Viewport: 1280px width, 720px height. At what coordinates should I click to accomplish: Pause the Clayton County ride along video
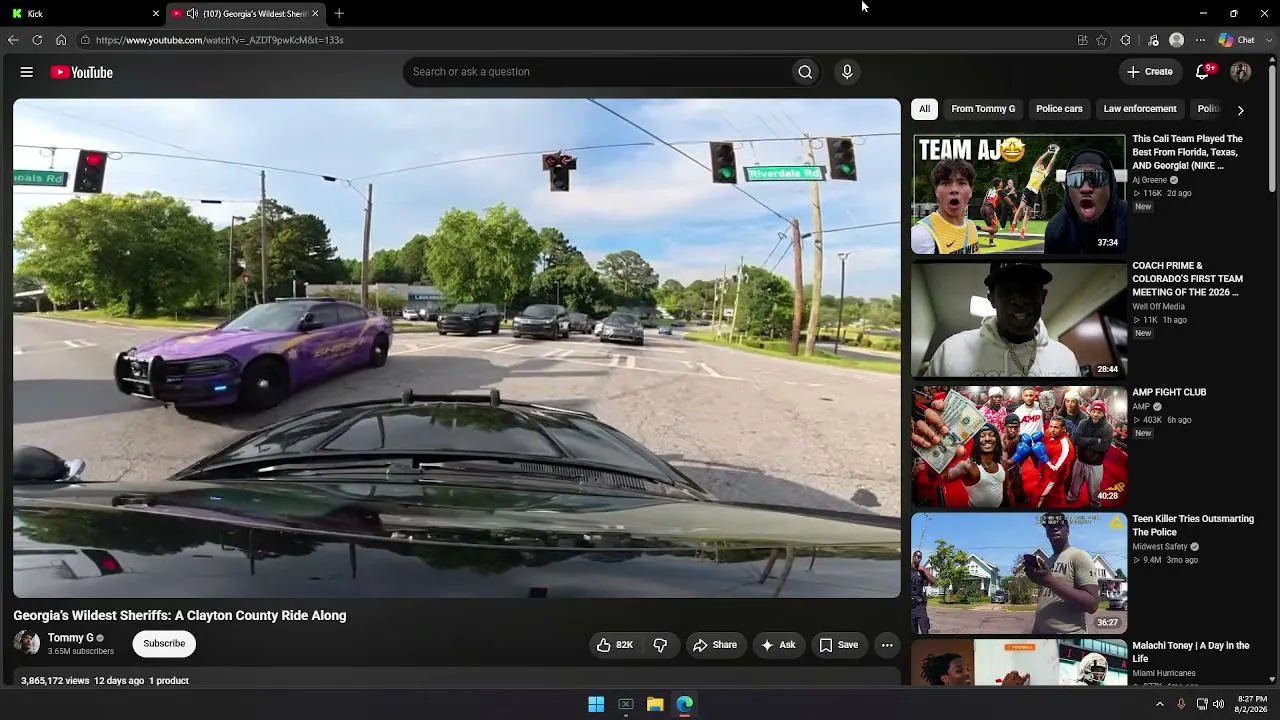(x=457, y=348)
